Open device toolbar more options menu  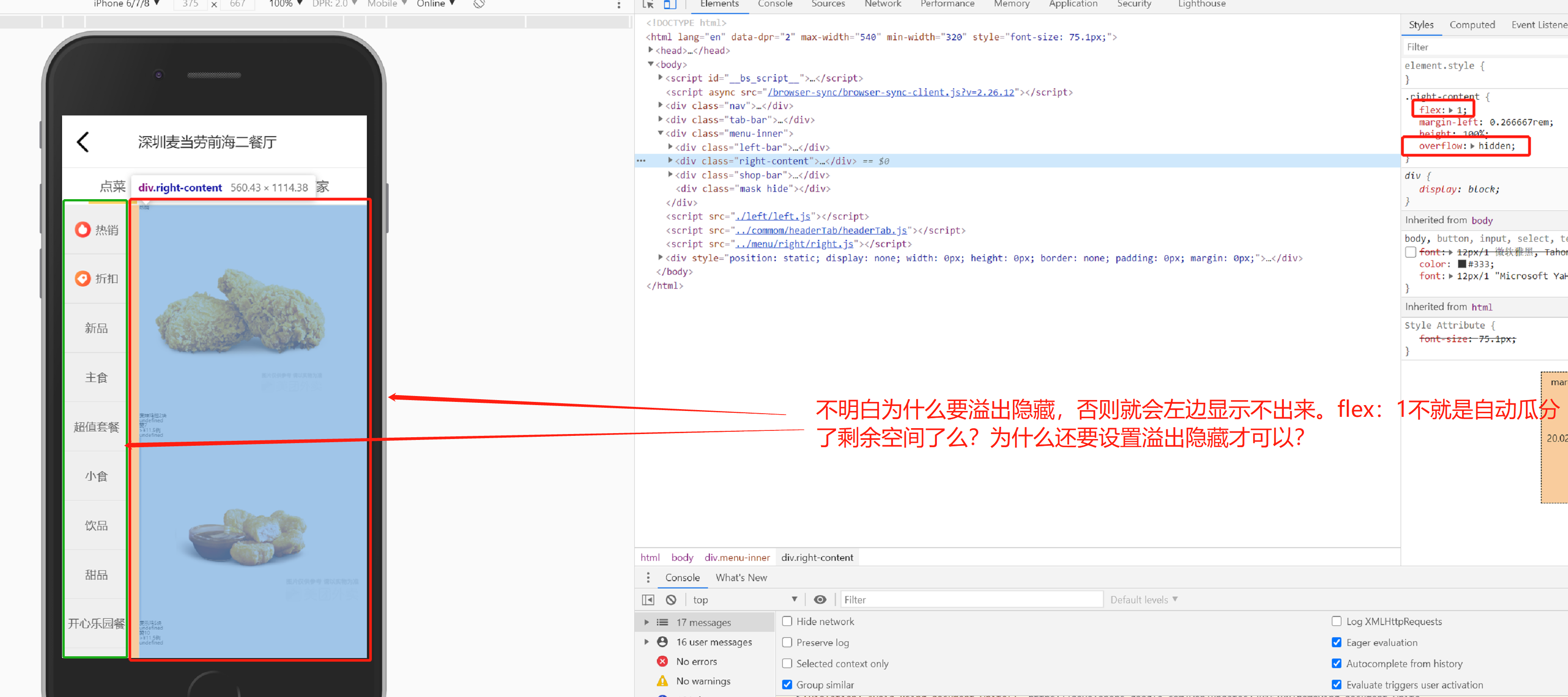pos(619,5)
